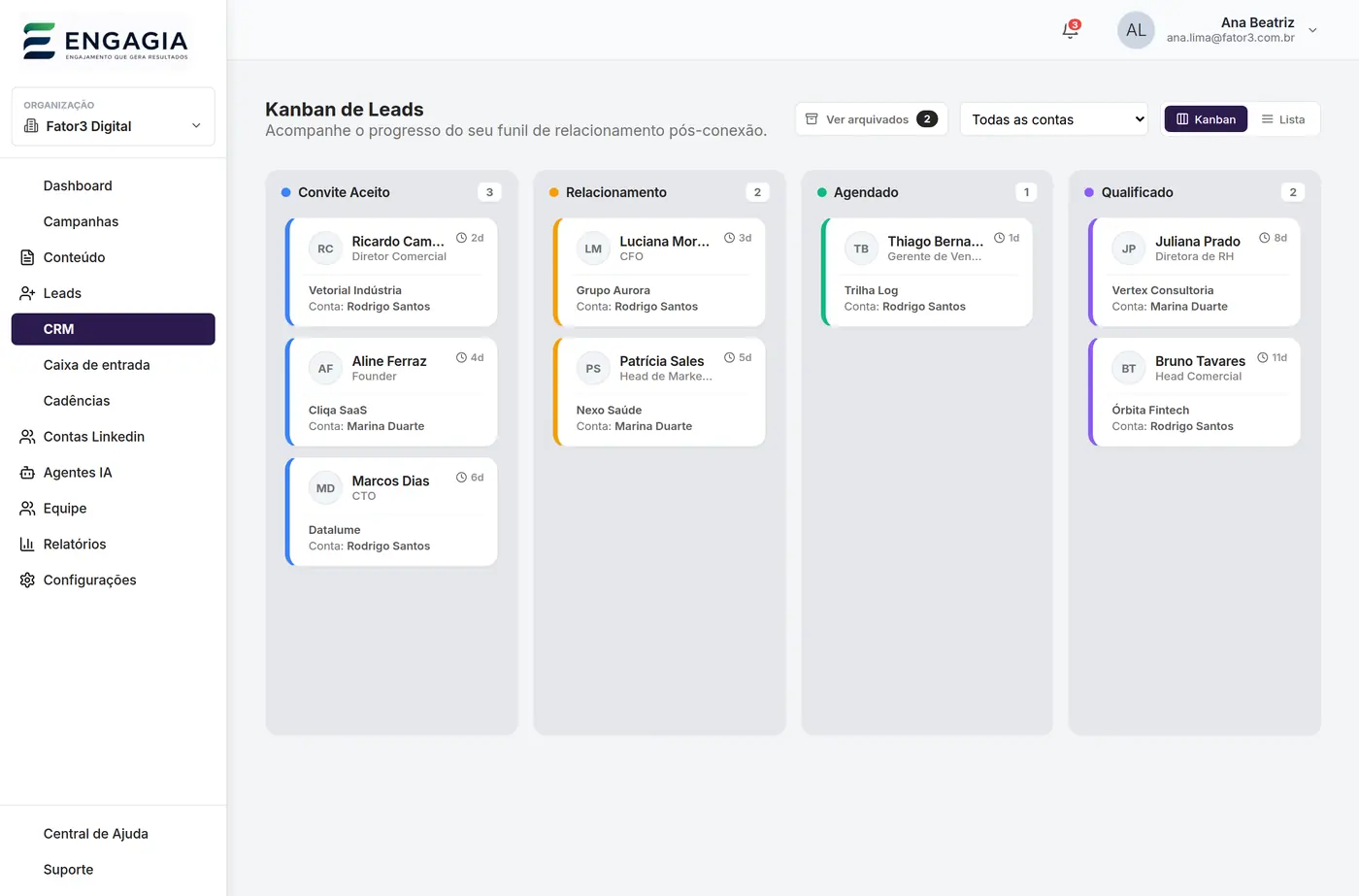The height and width of the screenshot is (896, 1359).
Task: Switch to Kanban view
Action: coord(1206,119)
